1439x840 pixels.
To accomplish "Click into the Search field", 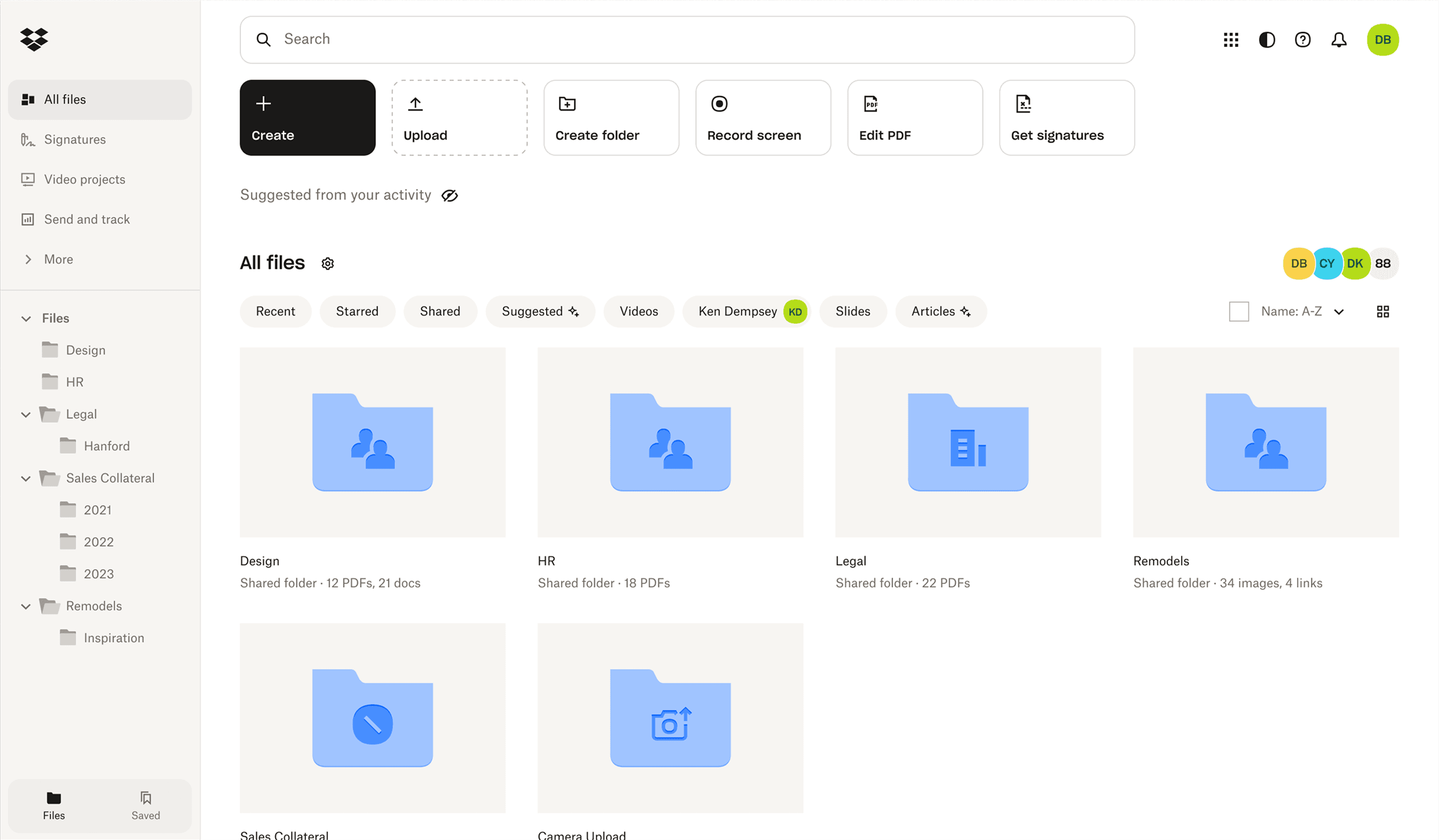I will (685, 40).
